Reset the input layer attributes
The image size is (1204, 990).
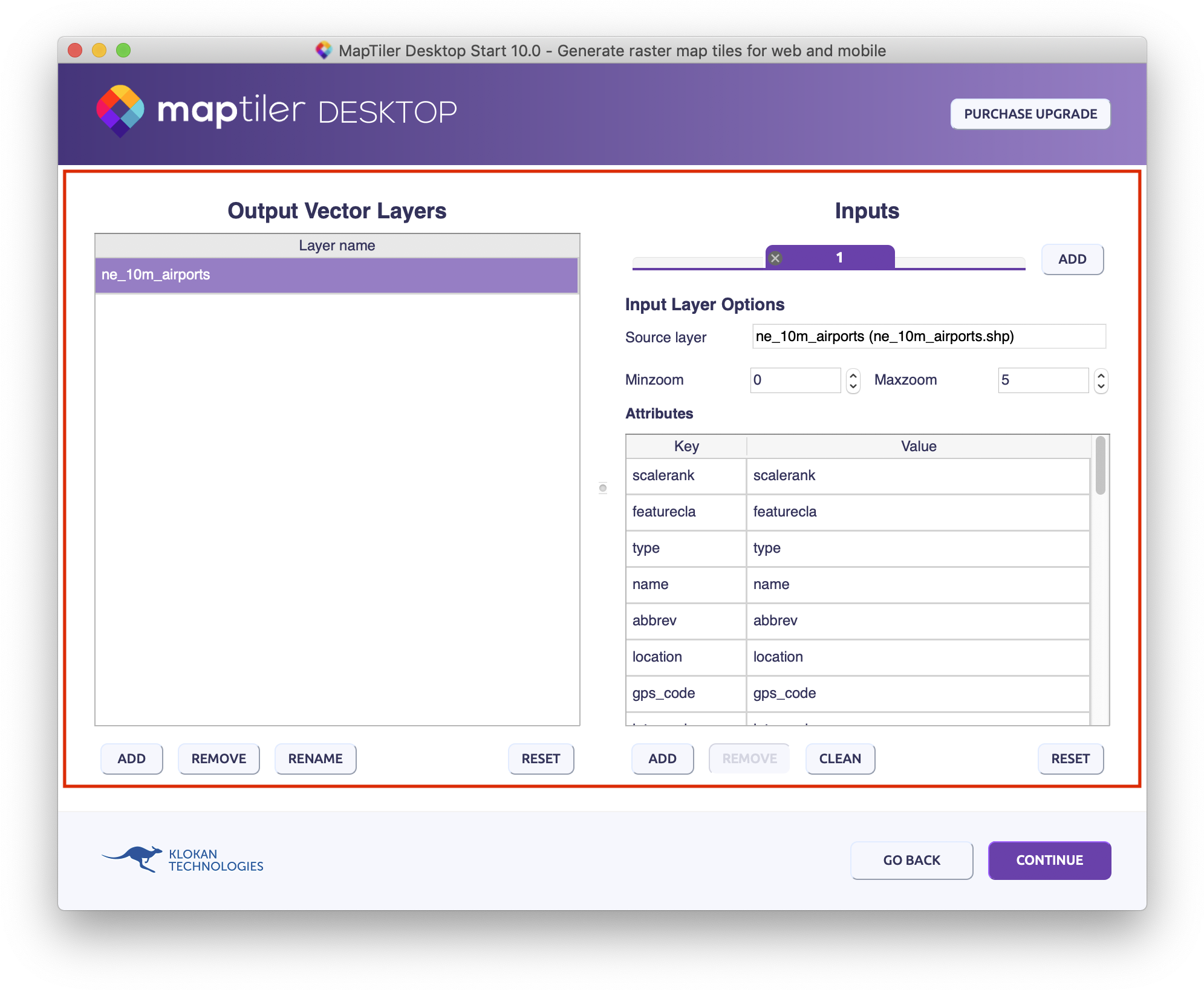(1070, 758)
